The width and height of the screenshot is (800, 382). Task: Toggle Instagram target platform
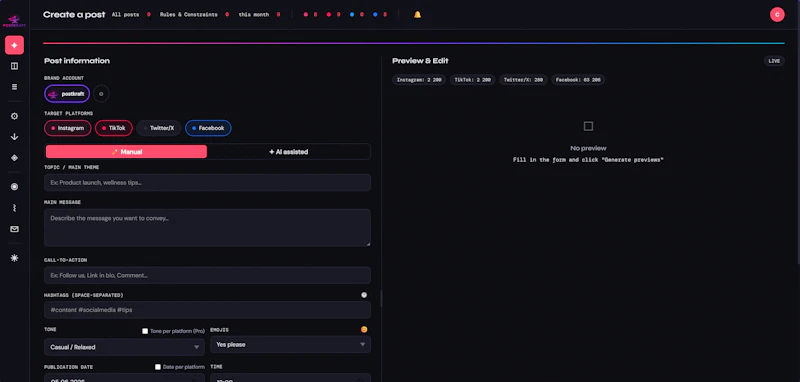point(68,128)
